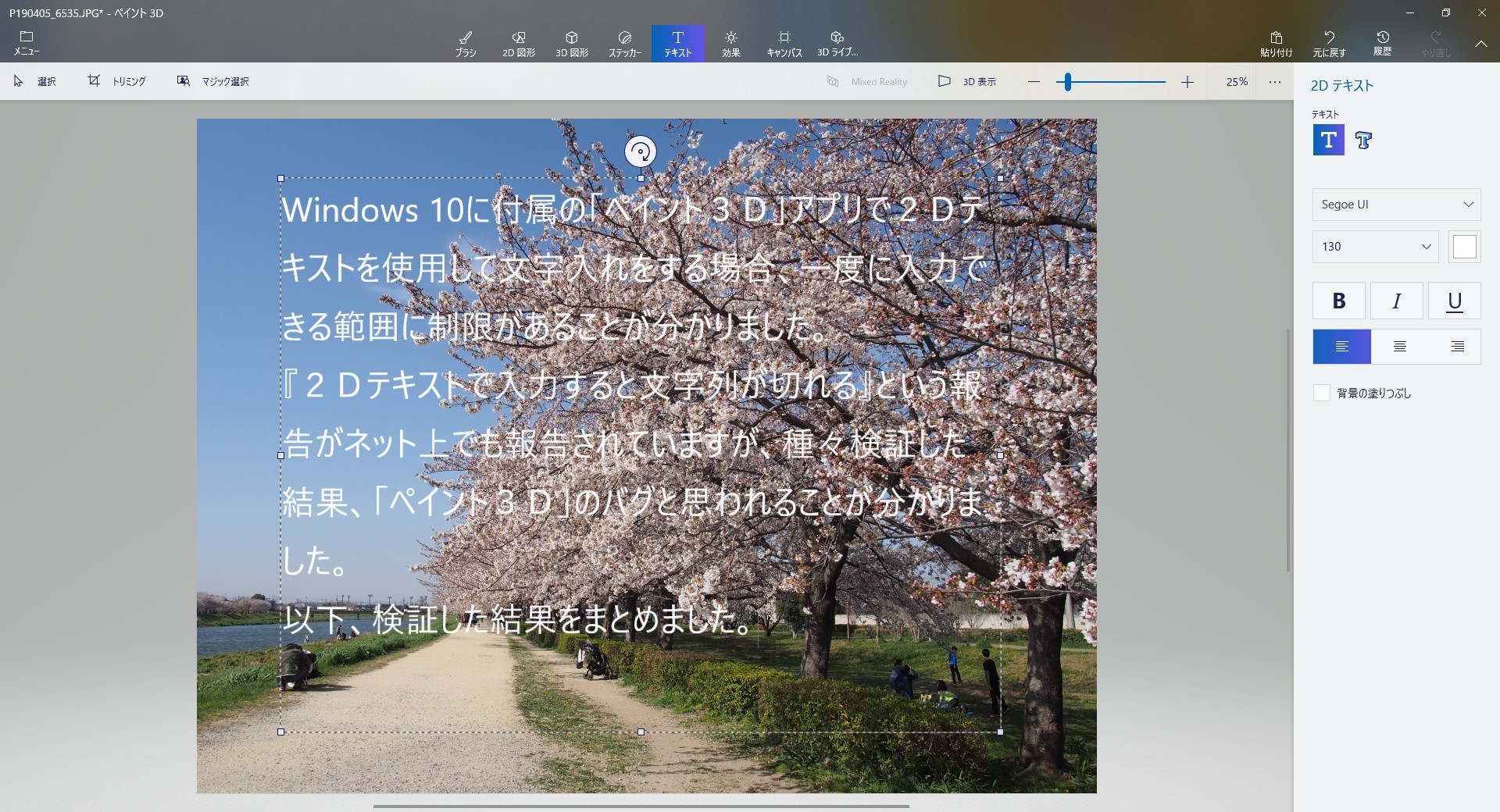This screenshot has width=1500, height=812.
Task: Toggle Underline formatting
Action: coord(1454,301)
